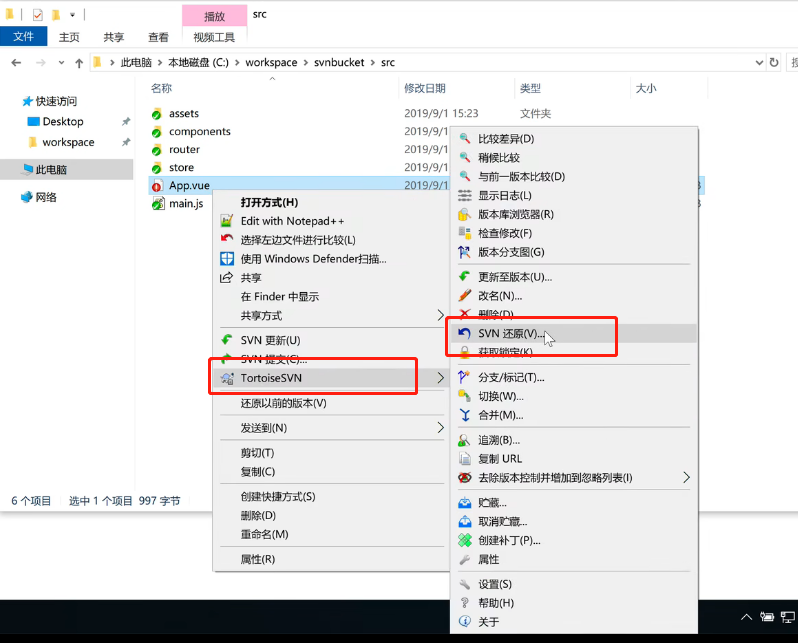Go back with the back arrow button

click(16, 63)
